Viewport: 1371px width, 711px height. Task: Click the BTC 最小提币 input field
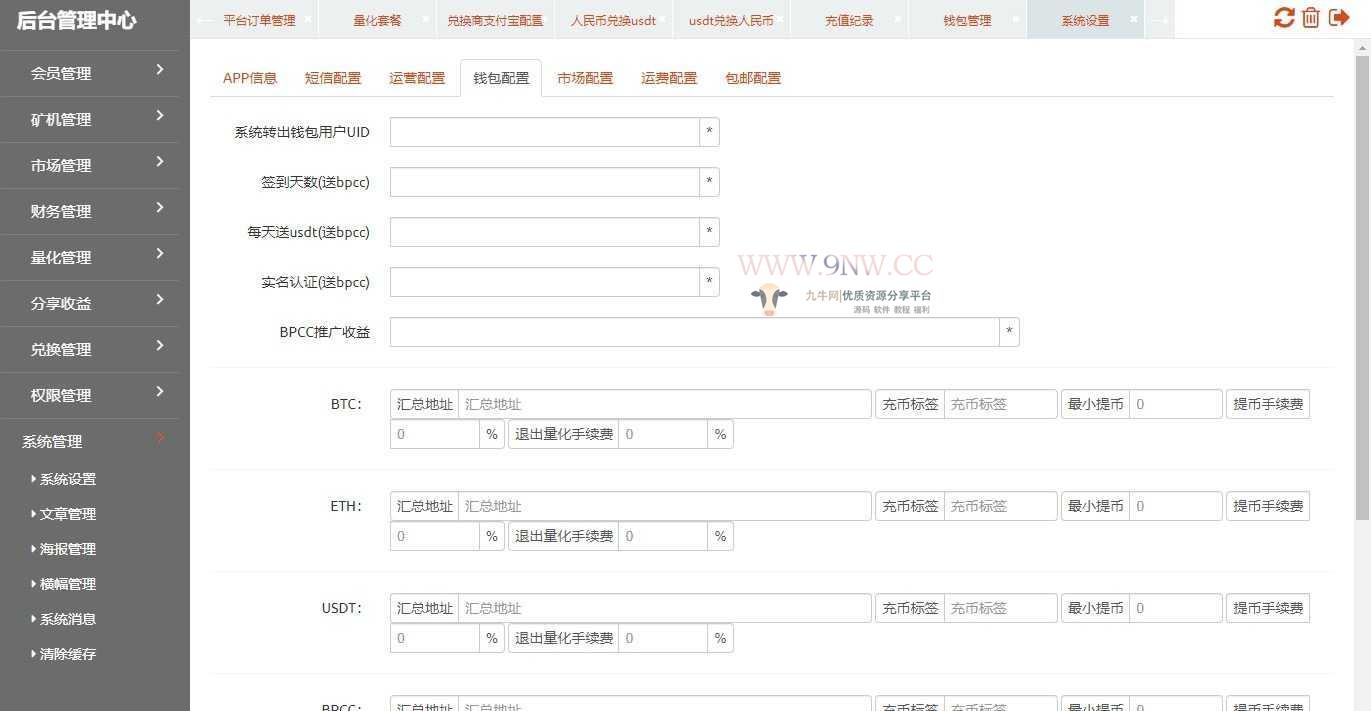click(x=1175, y=404)
